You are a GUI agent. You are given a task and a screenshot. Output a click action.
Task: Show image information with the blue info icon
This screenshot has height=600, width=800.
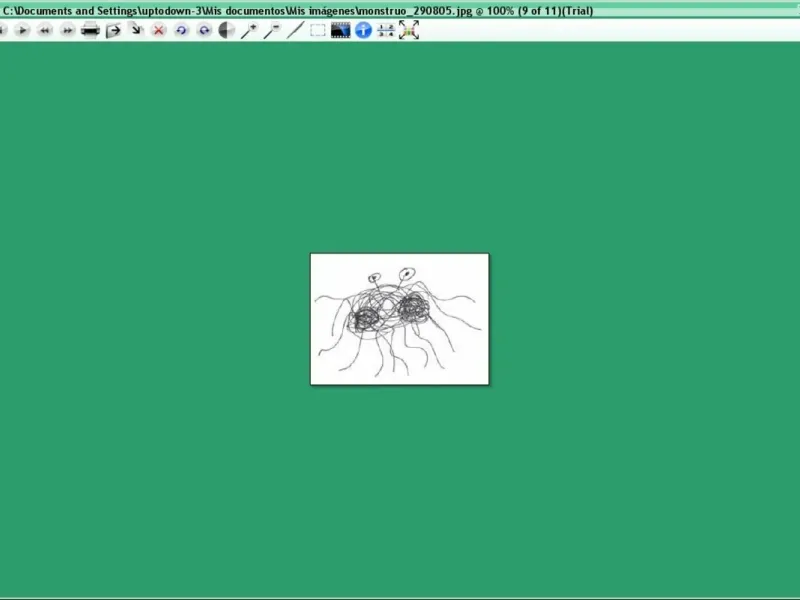pyautogui.click(x=363, y=31)
